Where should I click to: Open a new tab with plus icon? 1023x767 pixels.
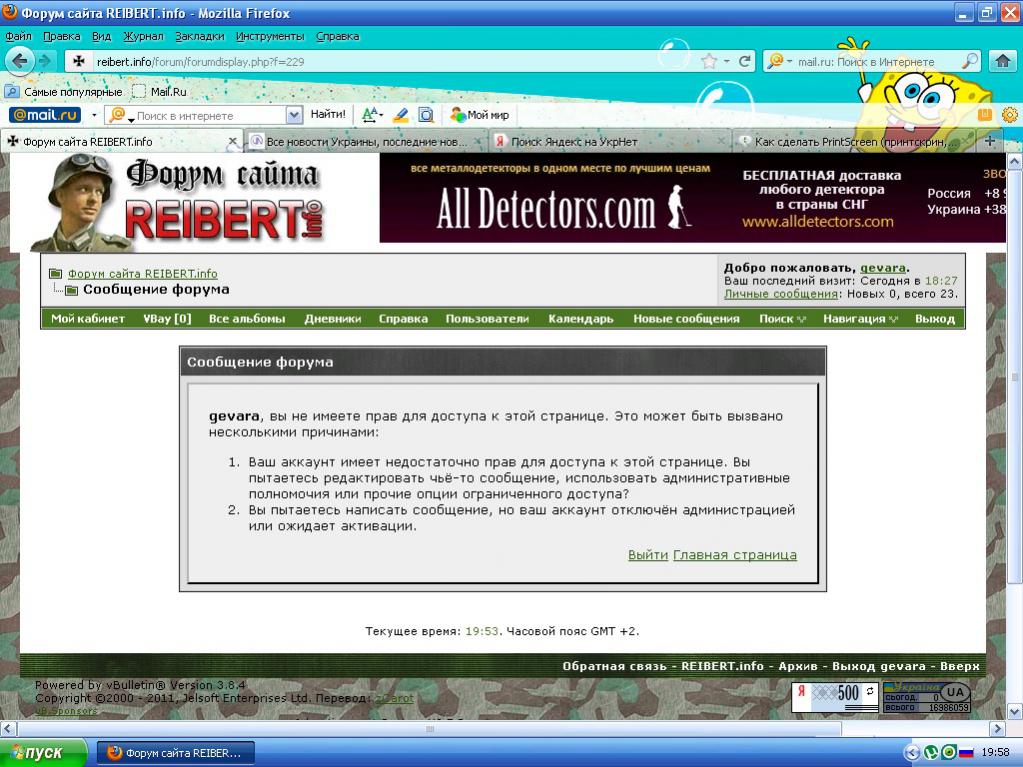pyautogui.click(x=990, y=141)
